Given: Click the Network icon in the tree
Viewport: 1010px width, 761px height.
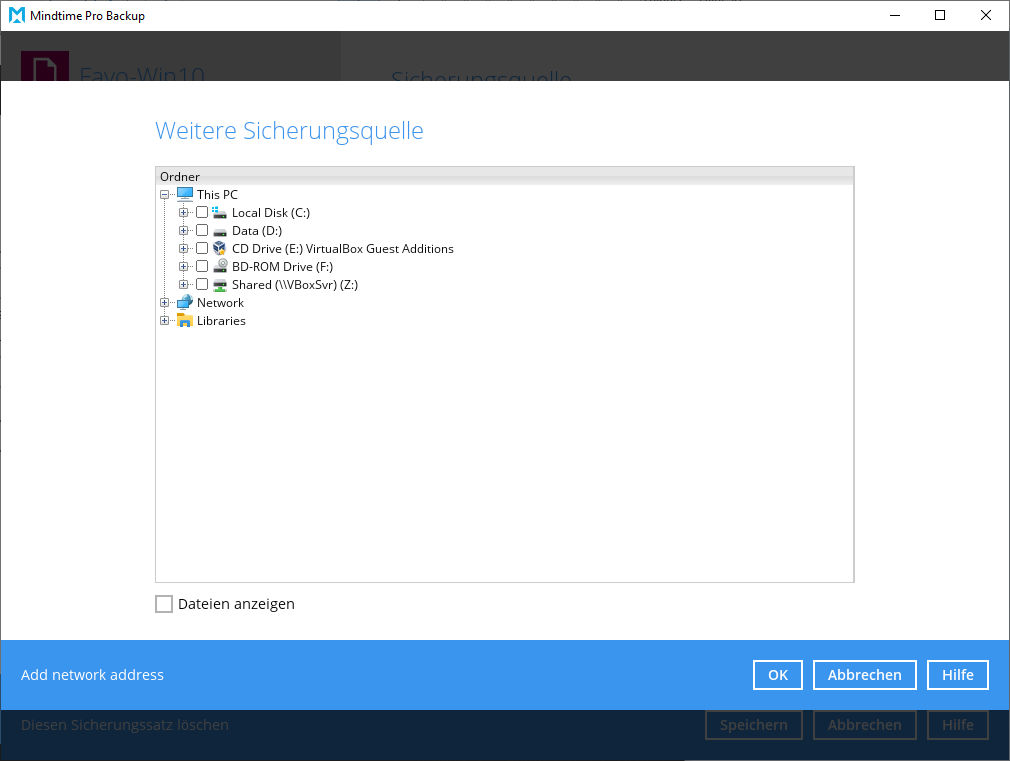Looking at the screenshot, I should pos(185,303).
